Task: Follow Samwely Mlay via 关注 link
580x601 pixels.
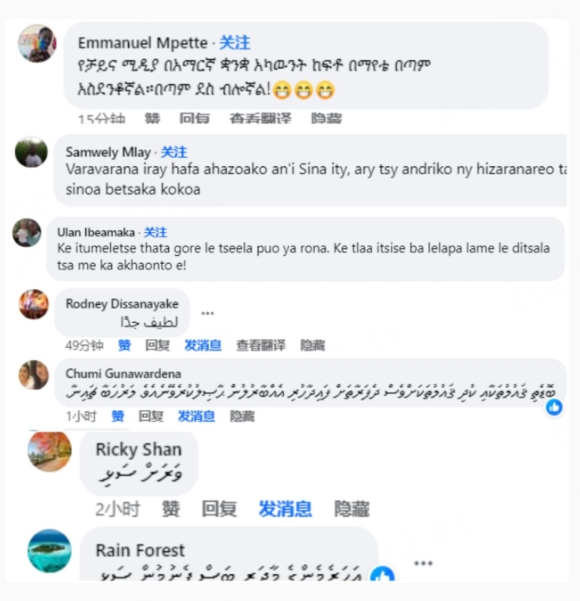Action: point(174,152)
